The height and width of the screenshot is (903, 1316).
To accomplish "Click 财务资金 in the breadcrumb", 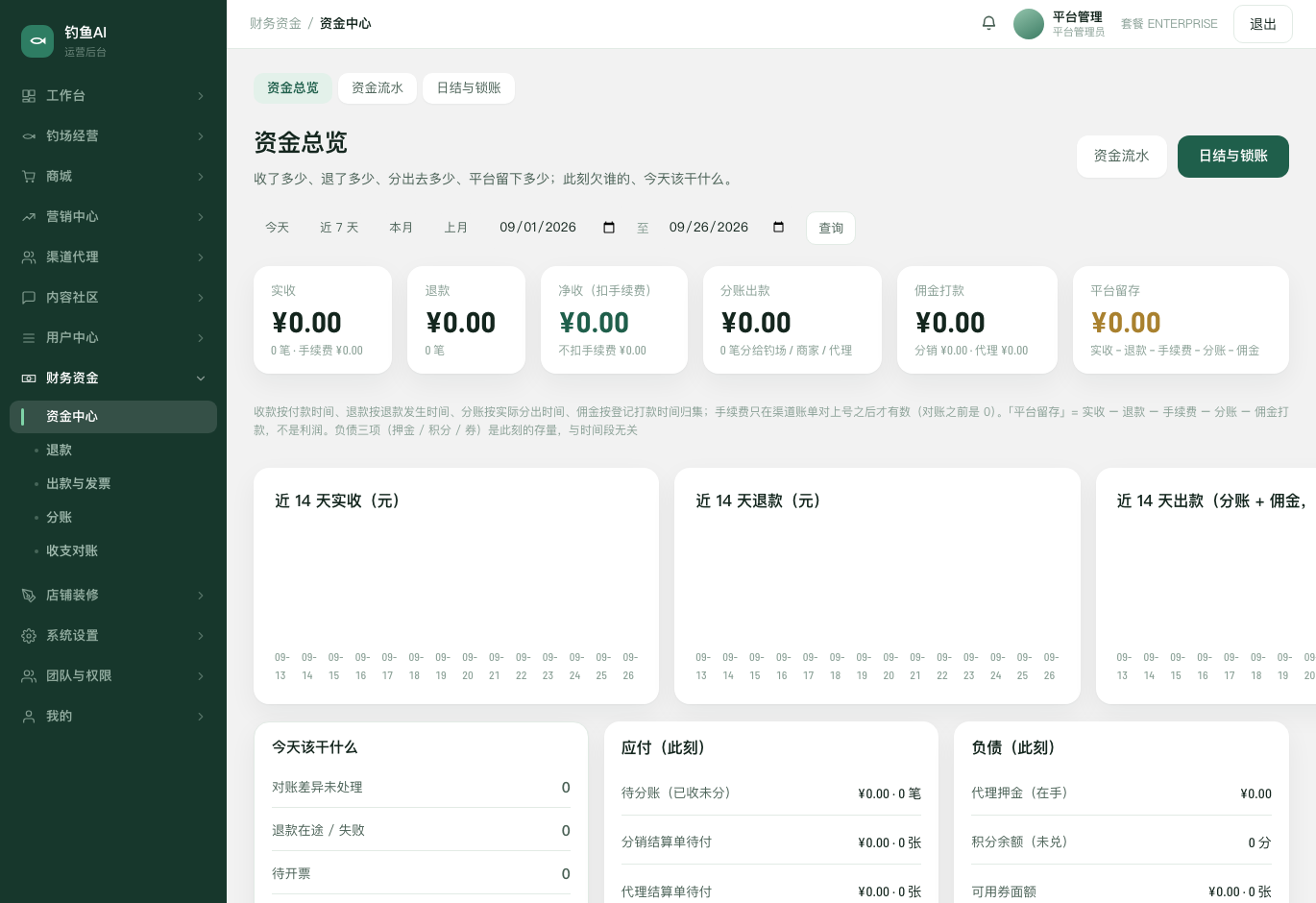I will coord(276,24).
